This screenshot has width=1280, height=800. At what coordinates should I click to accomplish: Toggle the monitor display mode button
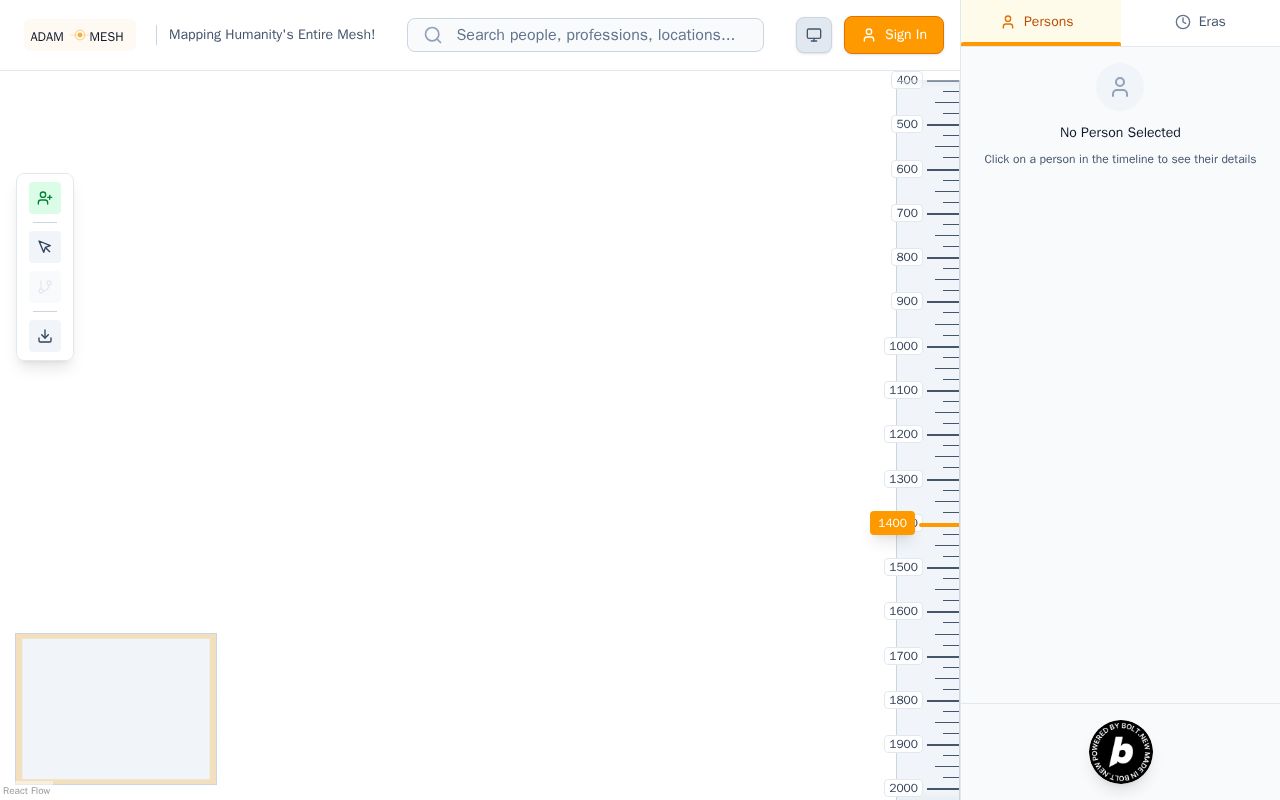(x=814, y=35)
